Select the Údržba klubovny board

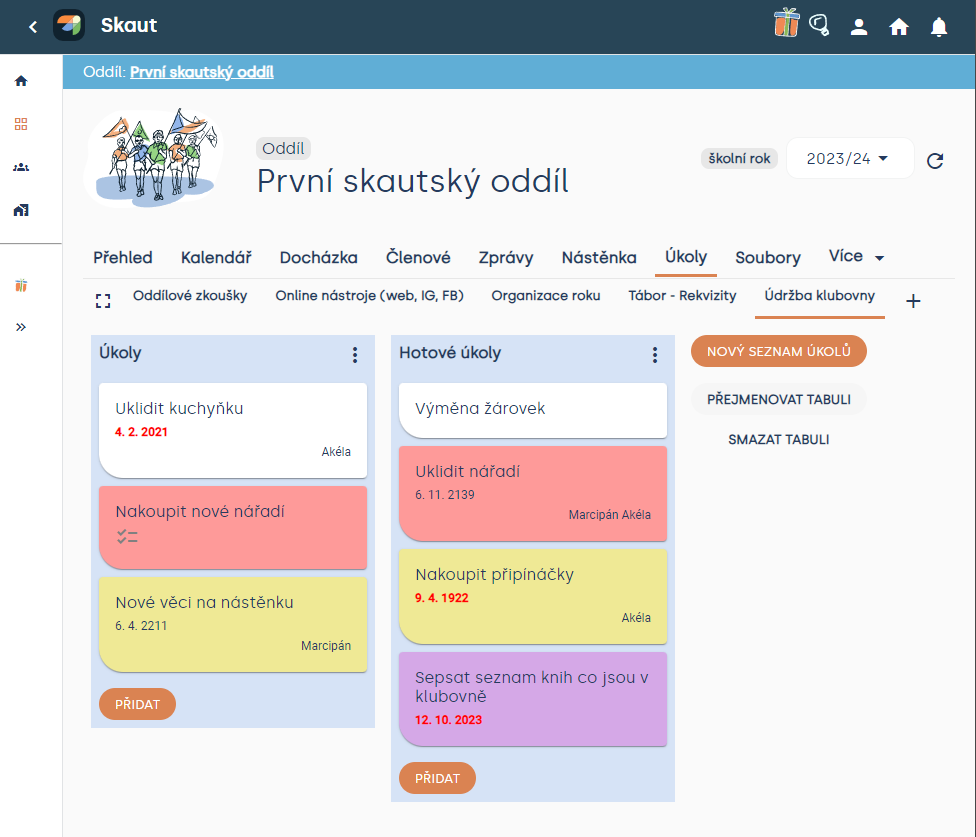[x=820, y=296]
